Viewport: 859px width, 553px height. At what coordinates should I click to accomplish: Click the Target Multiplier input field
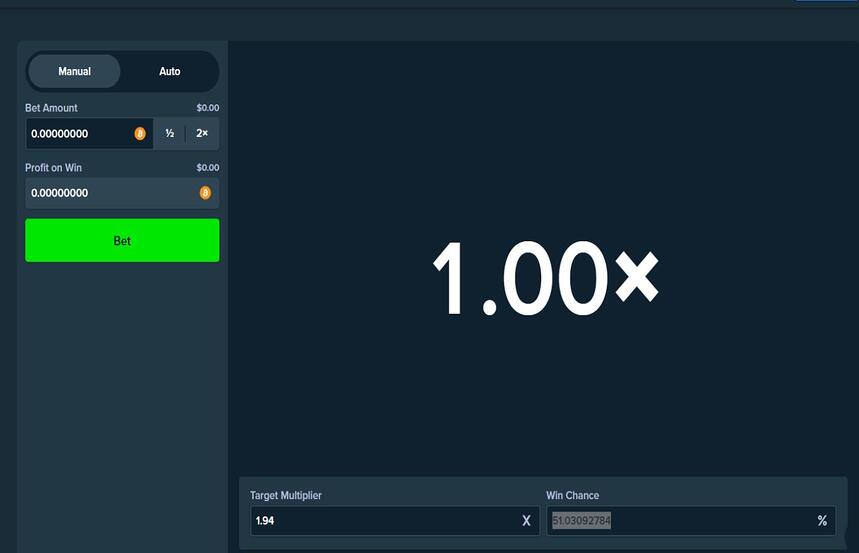pyautogui.click(x=394, y=520)
